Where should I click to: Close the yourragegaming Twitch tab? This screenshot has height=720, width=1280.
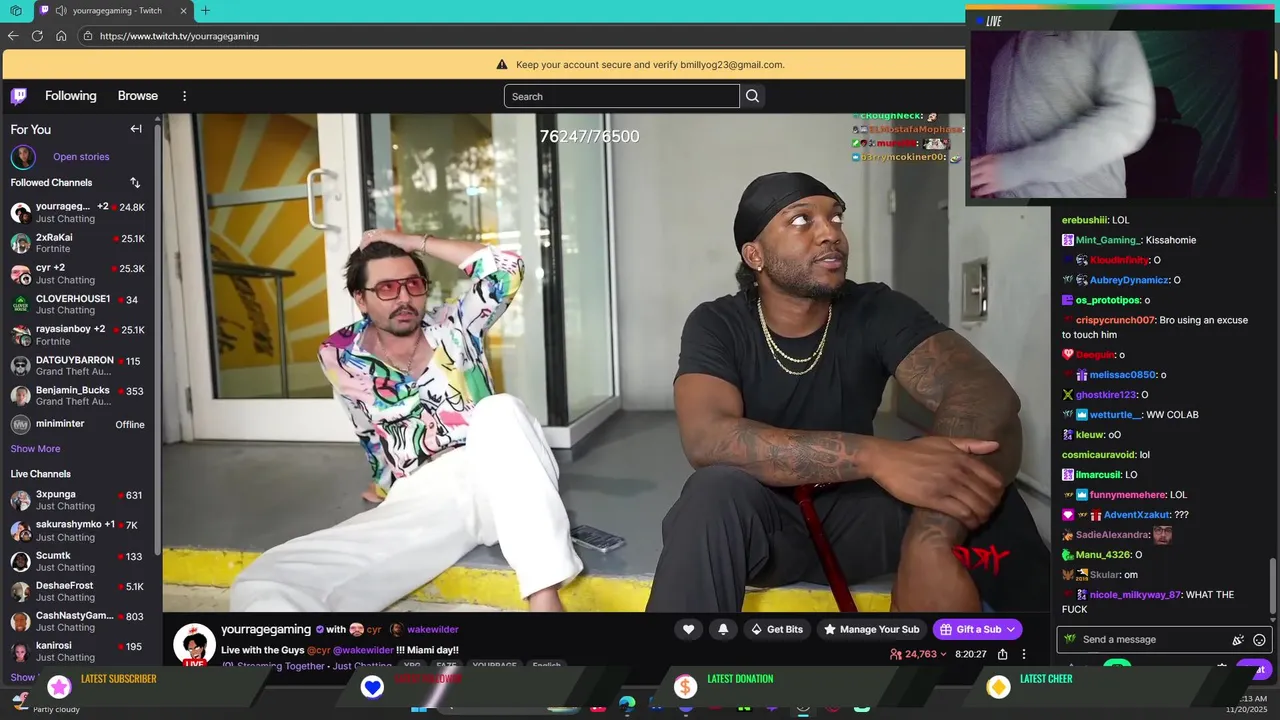tap(184, 11)
